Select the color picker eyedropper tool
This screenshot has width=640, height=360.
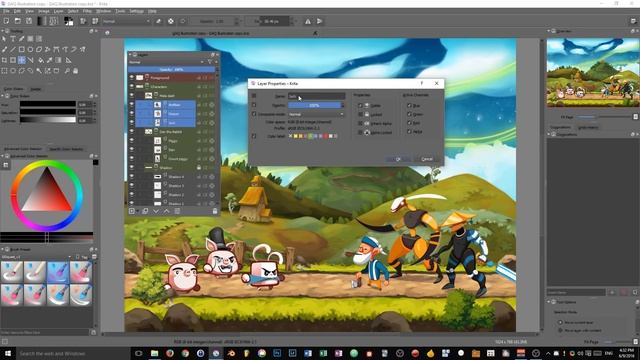pyautogui.click(x=49, y=60)
